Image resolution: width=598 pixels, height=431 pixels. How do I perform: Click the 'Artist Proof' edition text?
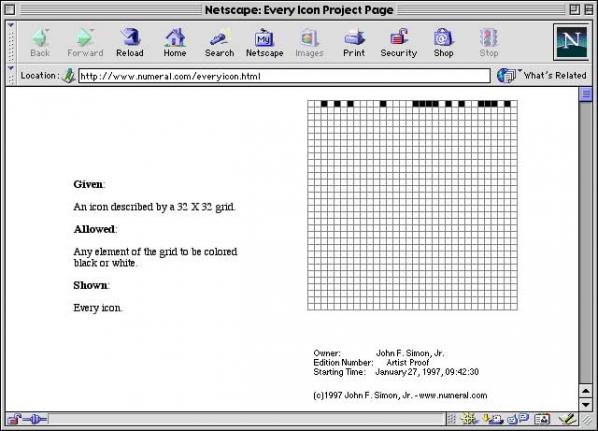[408, 362]
